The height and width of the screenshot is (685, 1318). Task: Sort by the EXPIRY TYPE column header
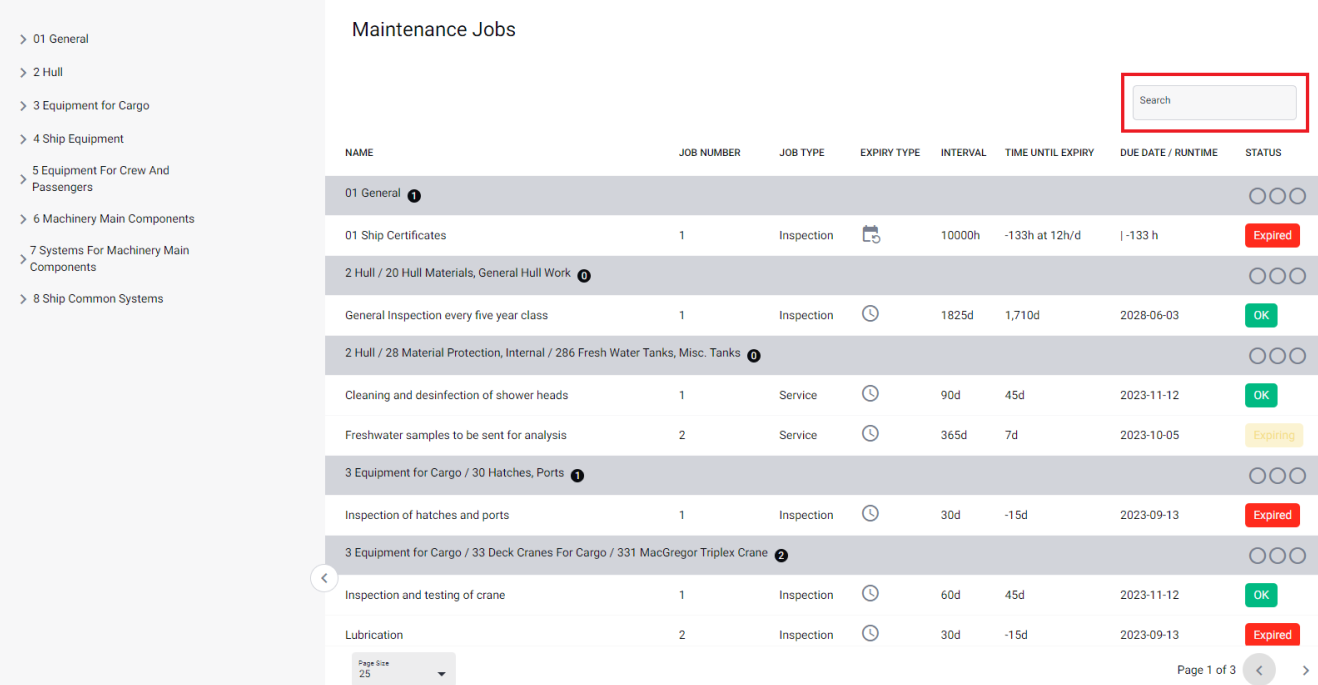[890, 153]
